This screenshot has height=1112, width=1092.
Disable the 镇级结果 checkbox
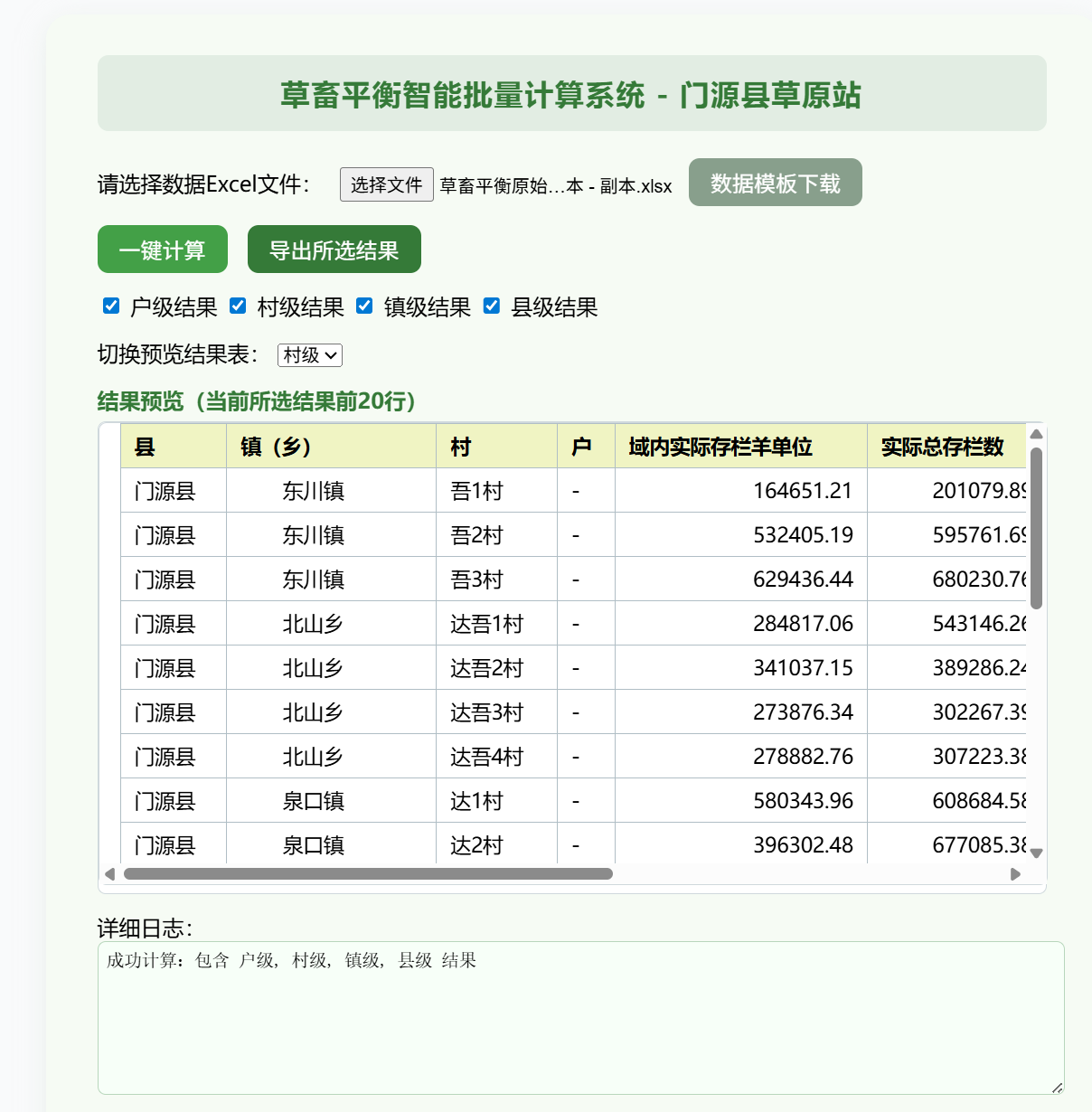click(x=364, y=306)
